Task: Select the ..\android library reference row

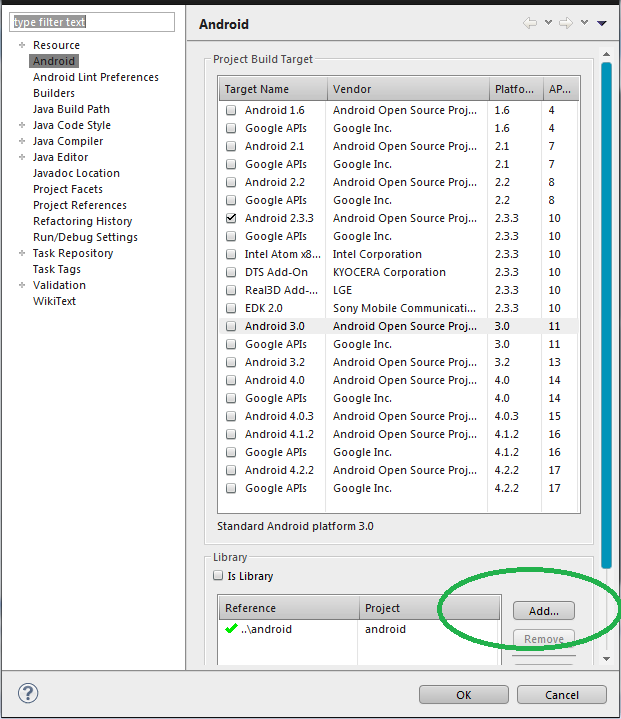Action: 359,629
